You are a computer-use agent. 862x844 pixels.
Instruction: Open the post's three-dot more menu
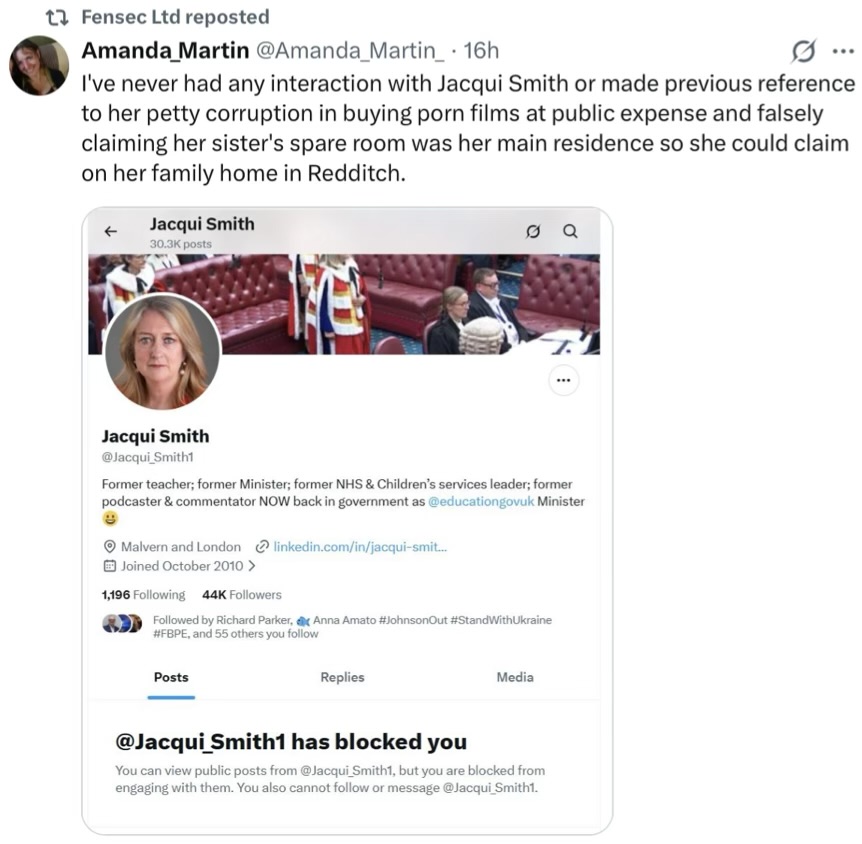coord(842,50)
